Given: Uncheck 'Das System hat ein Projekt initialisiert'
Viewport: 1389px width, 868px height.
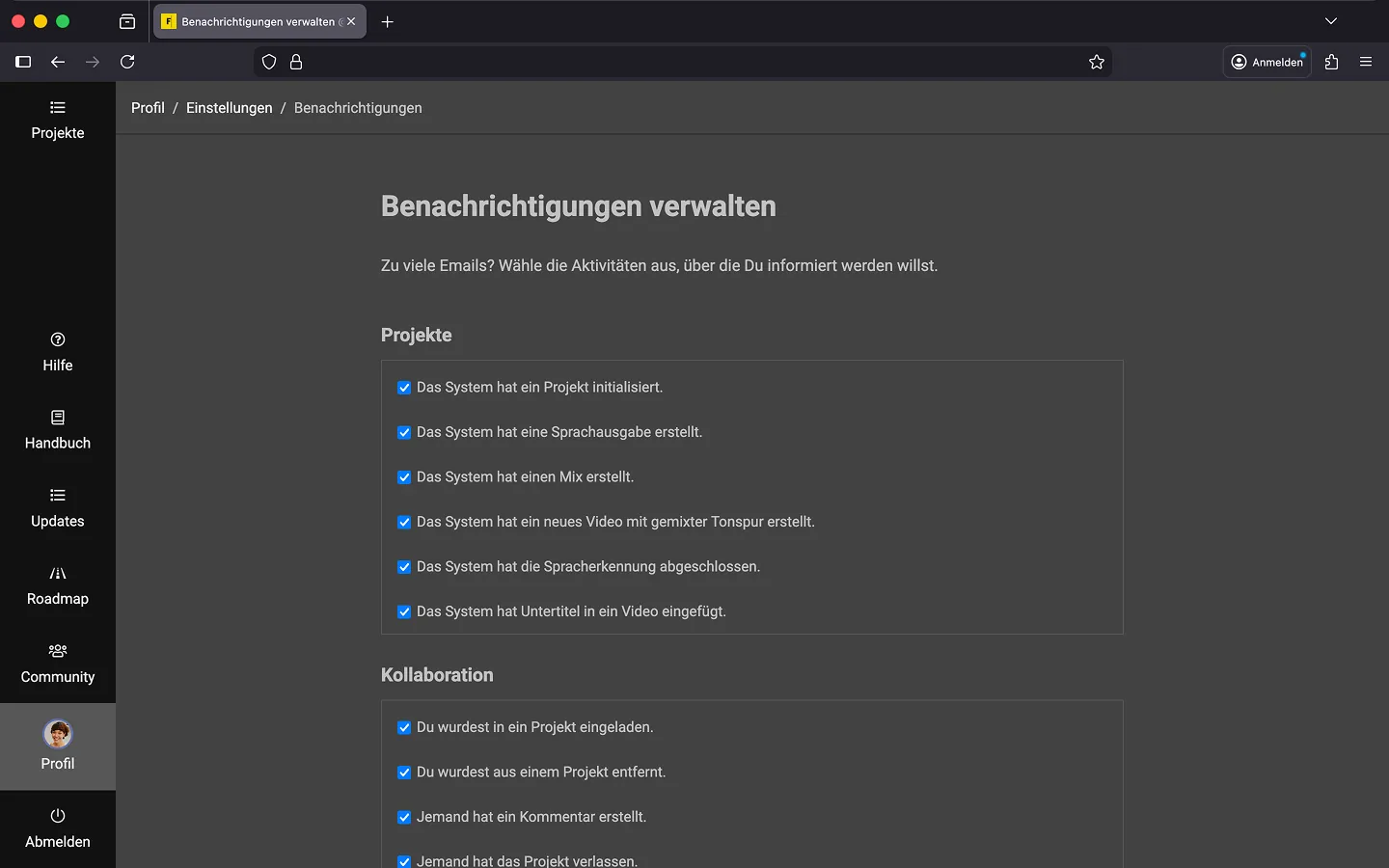Looking at the screenshot, I should click(x=404, y=388).
